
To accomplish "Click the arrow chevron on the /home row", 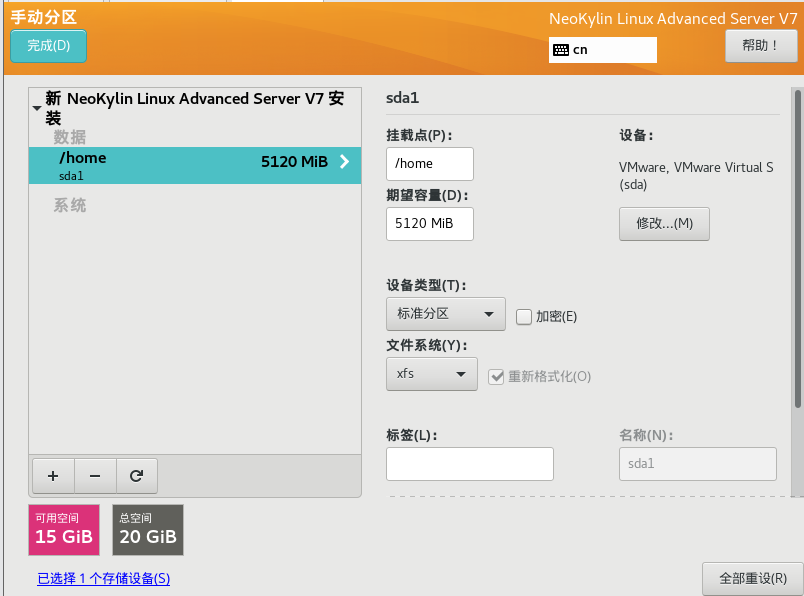I will 345,162.
